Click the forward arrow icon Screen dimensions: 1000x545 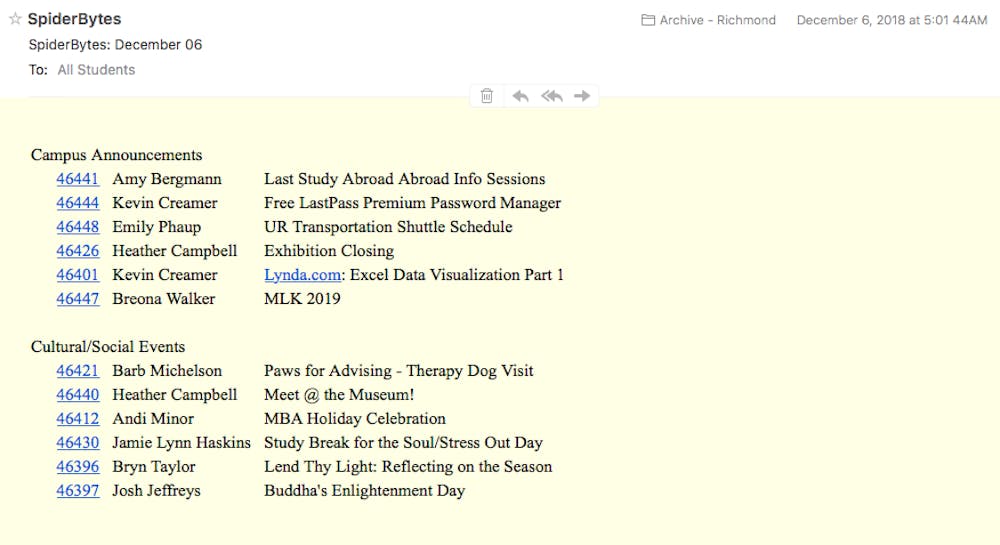click(x=582, y=96)
